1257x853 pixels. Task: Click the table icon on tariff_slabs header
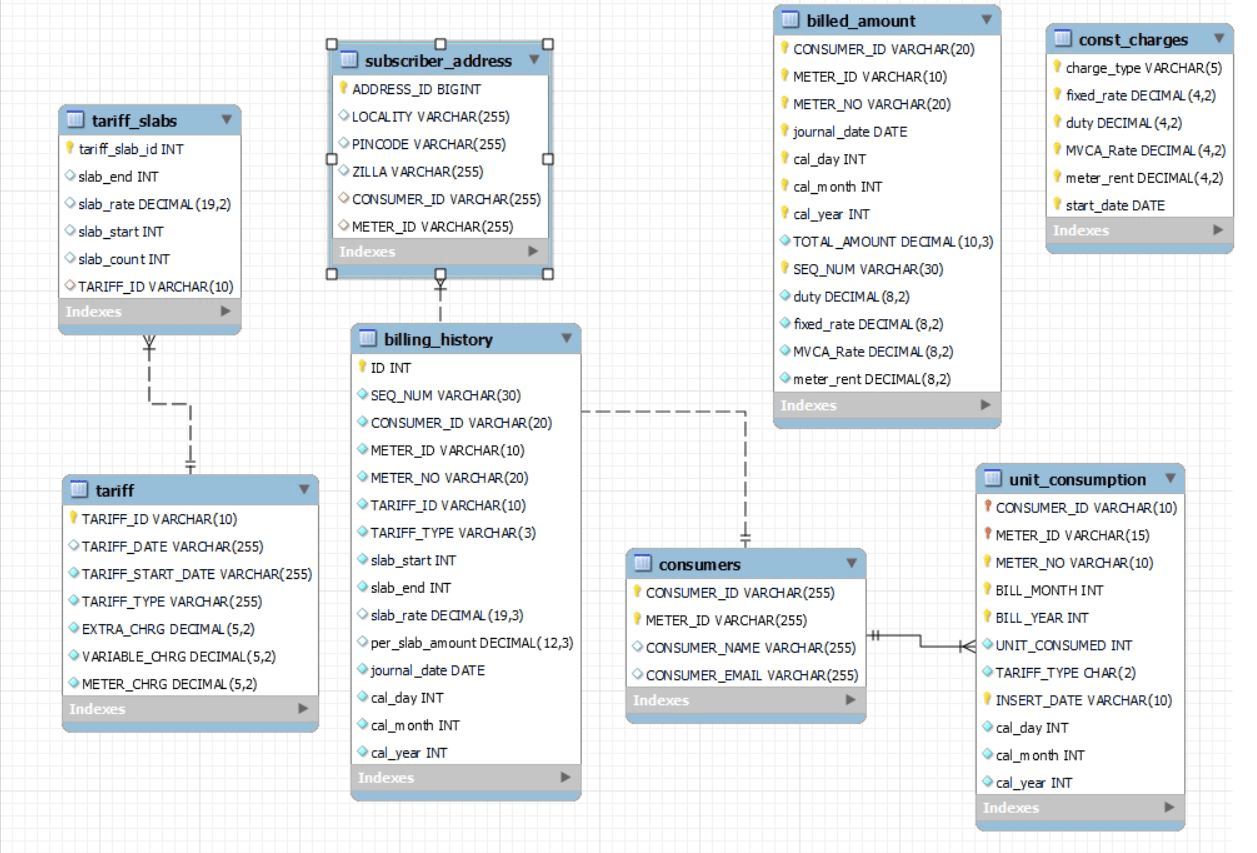click(73, 121)
